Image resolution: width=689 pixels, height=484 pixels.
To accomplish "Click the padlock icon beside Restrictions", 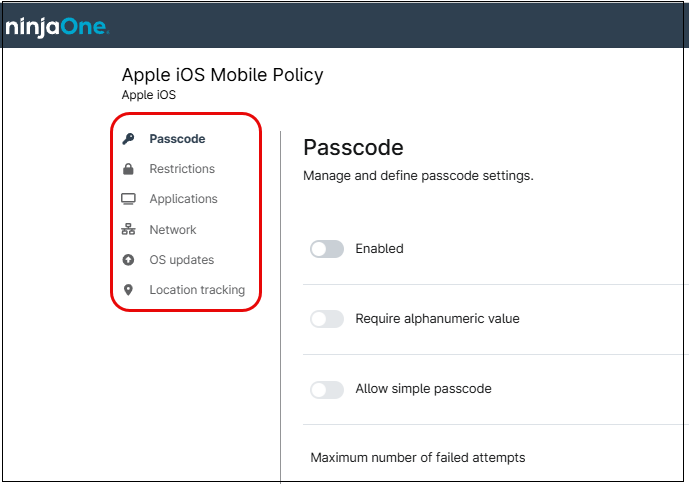I will 128,169.
